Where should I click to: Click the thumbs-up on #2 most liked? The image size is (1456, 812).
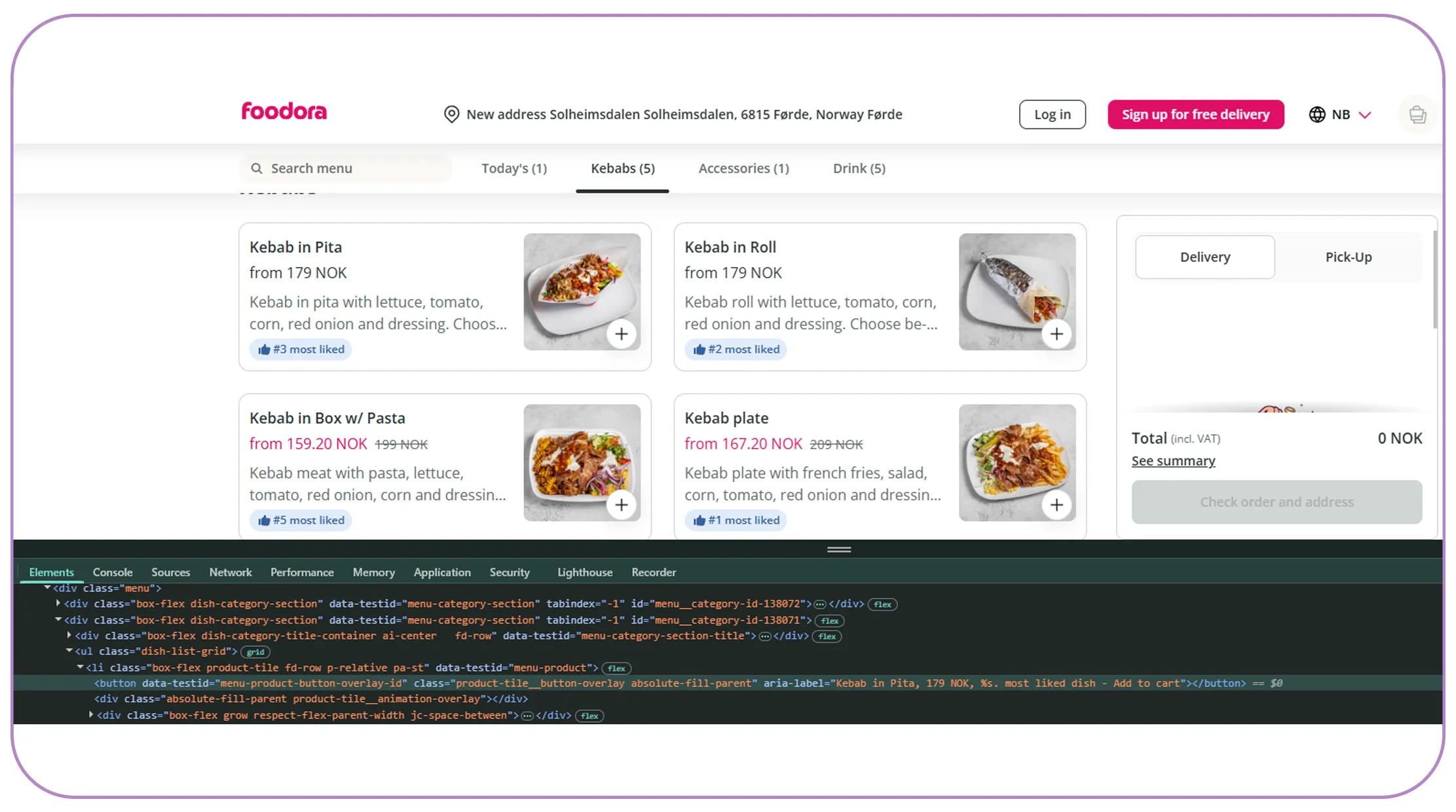point(699,349)
